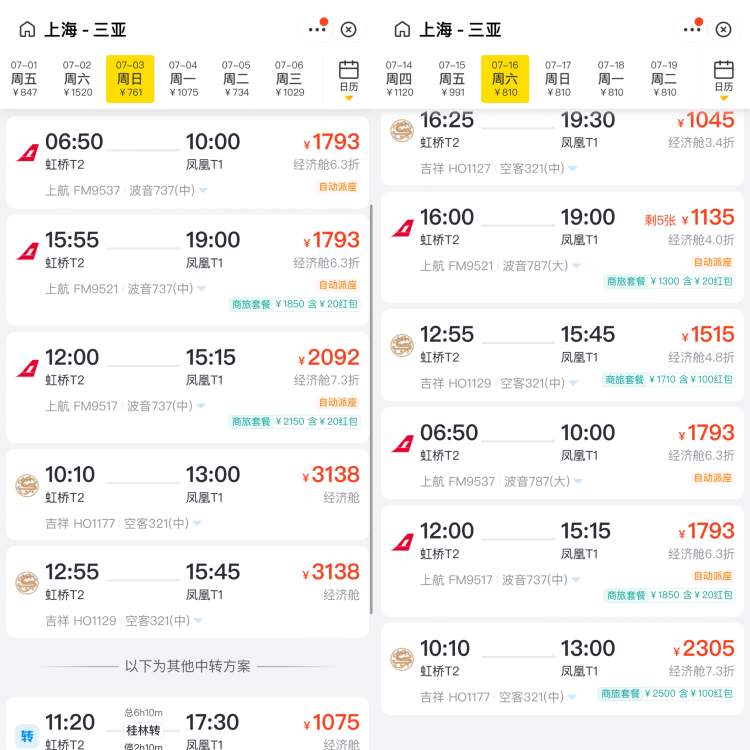Select the 10:10 flight priced ¥2305

click(562, 669)
